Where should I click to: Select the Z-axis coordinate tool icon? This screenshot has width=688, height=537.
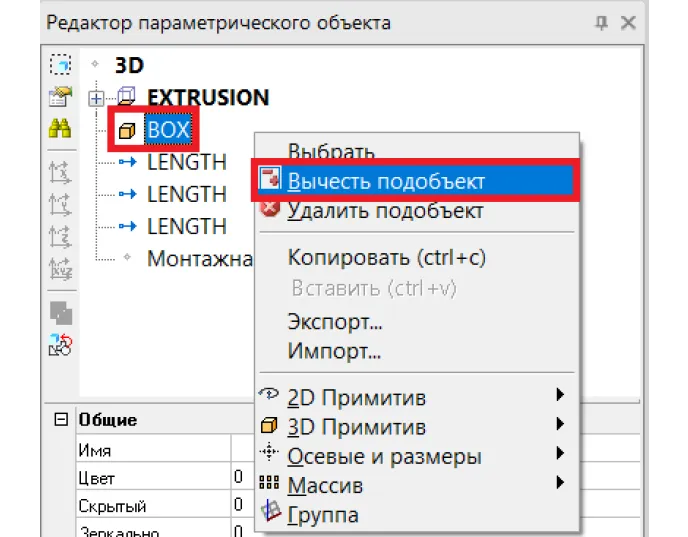click(x=60, y=236)
